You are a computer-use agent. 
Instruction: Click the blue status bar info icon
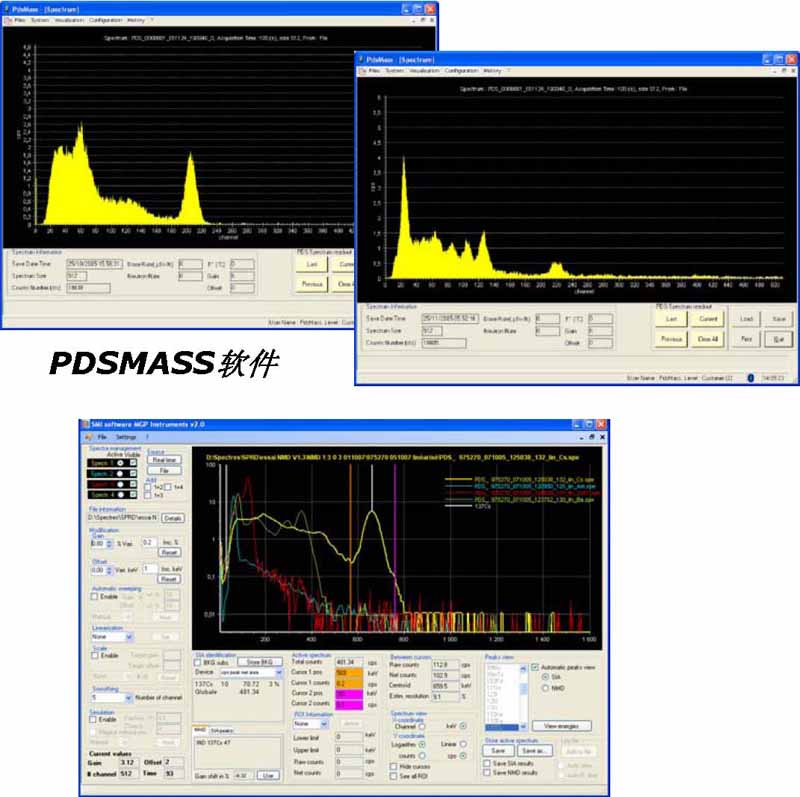[749, 377]
